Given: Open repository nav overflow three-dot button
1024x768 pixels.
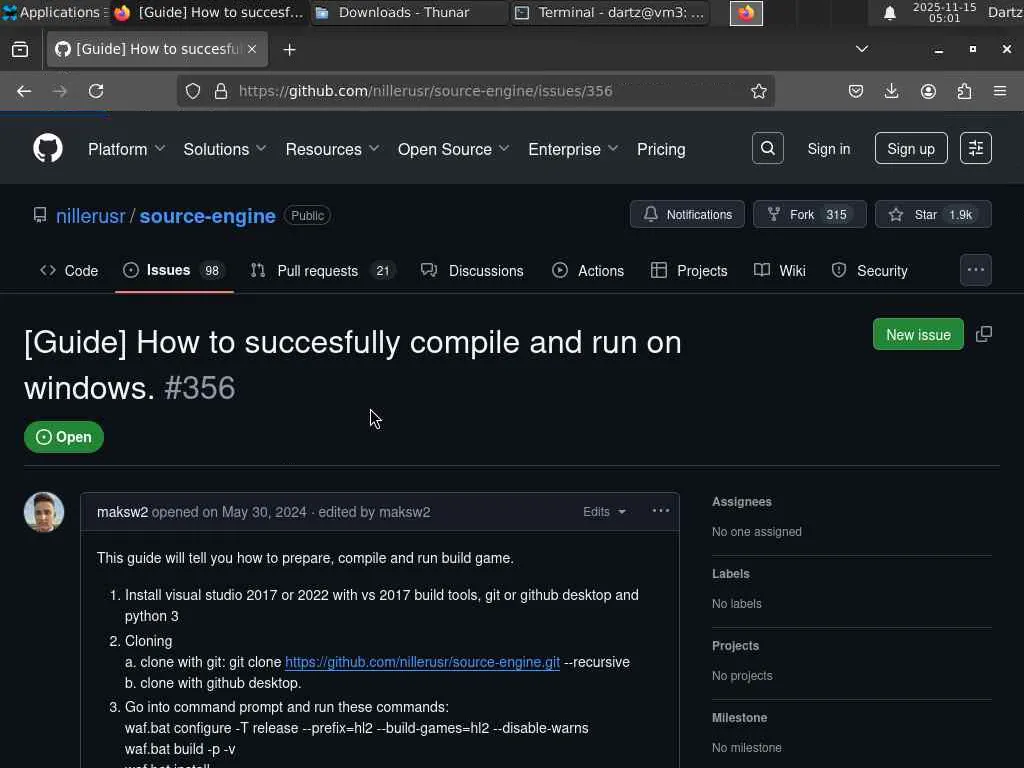Looking at the screenshot, I should click(976, 270).
